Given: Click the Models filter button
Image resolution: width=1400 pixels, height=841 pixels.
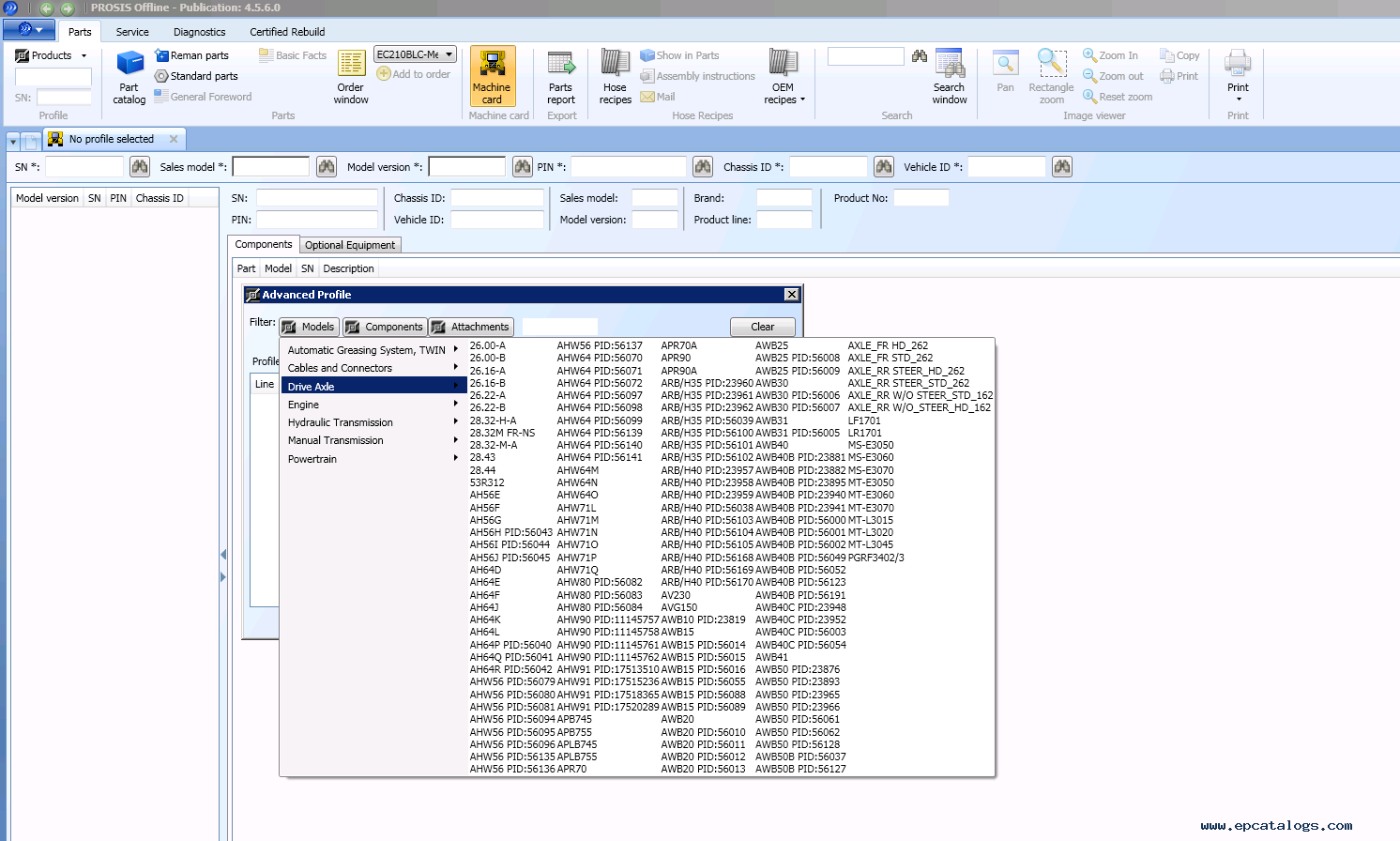Looking at the screenshot, I should click(x=309, y=327).
